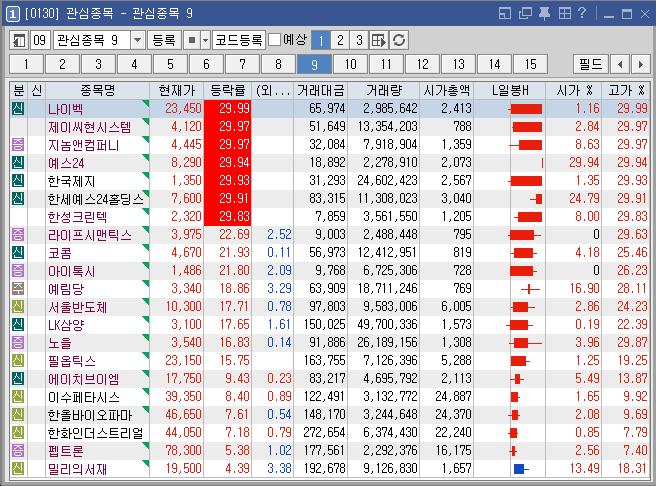Click the 신 badge on the 한화인더스트리얼 row

pyautogui.click(x=18, y=432)
